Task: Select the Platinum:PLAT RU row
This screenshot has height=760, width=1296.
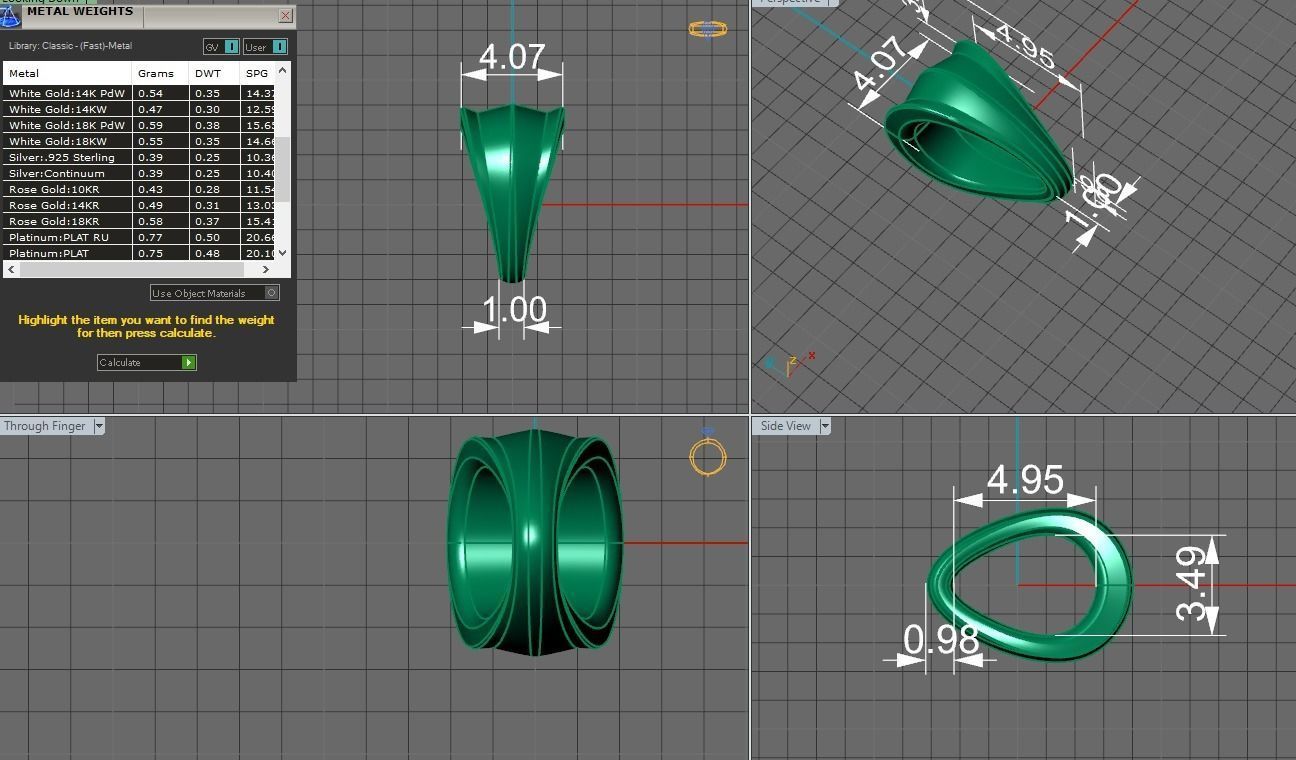Action: [139, 237]
